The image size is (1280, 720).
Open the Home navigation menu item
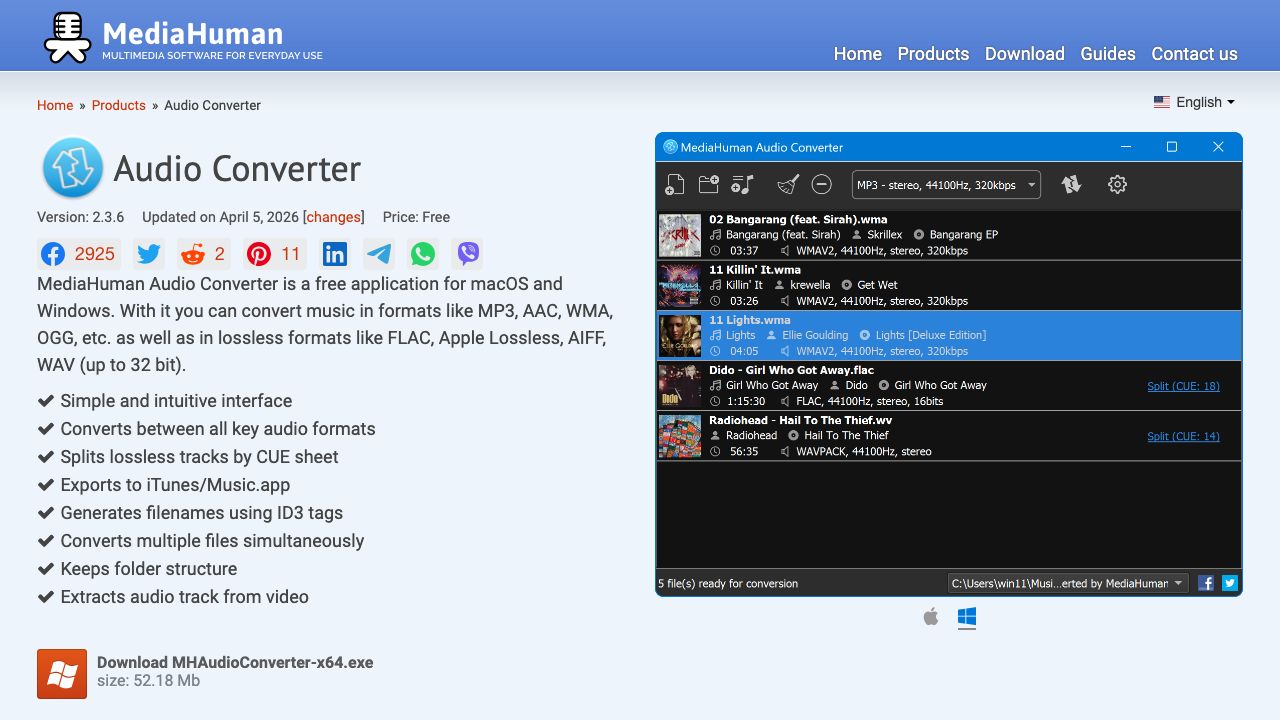tap(858, 54)
